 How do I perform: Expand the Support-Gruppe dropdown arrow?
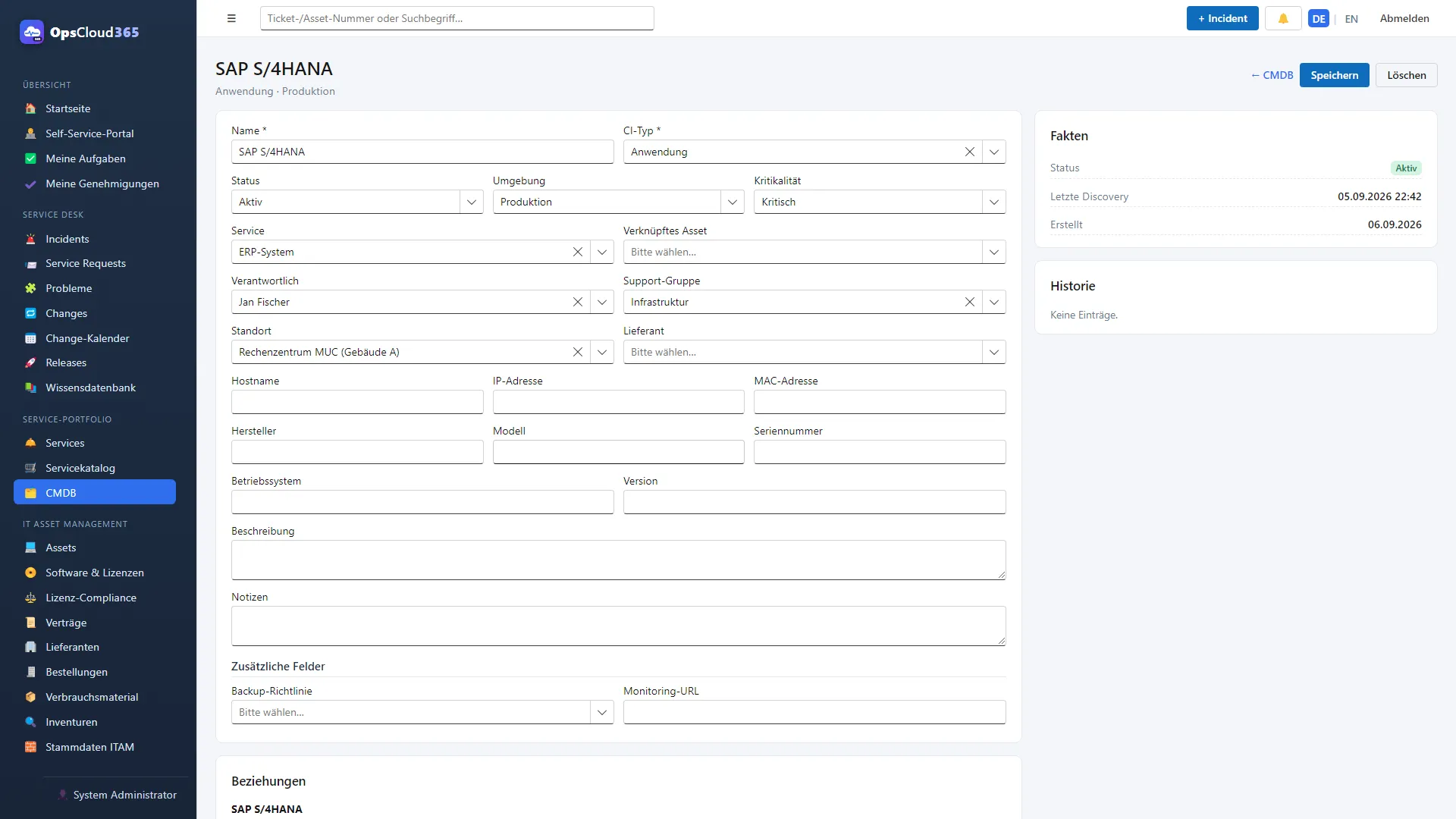(x=993, y=302)
